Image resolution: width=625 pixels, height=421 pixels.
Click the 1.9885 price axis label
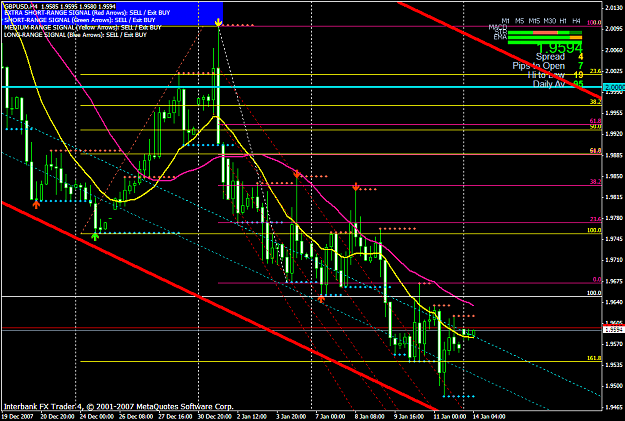(614, 155)
